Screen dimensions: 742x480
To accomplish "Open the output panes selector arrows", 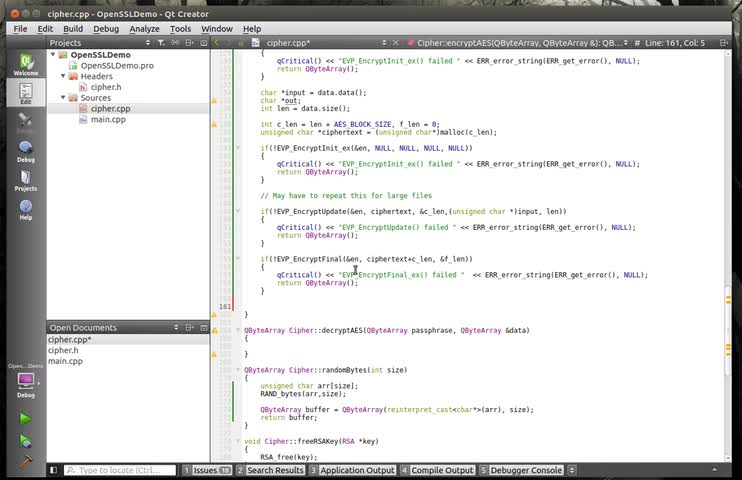I will [x=572, y=470].
